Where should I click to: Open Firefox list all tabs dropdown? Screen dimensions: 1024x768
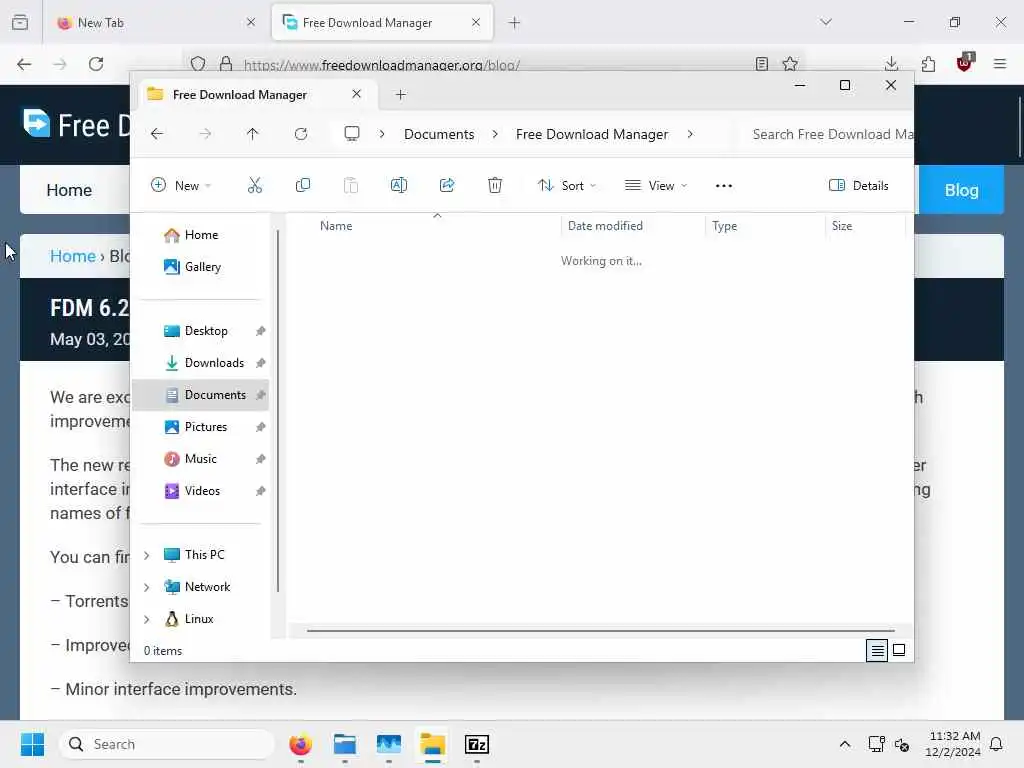click(x=826, y=22)
